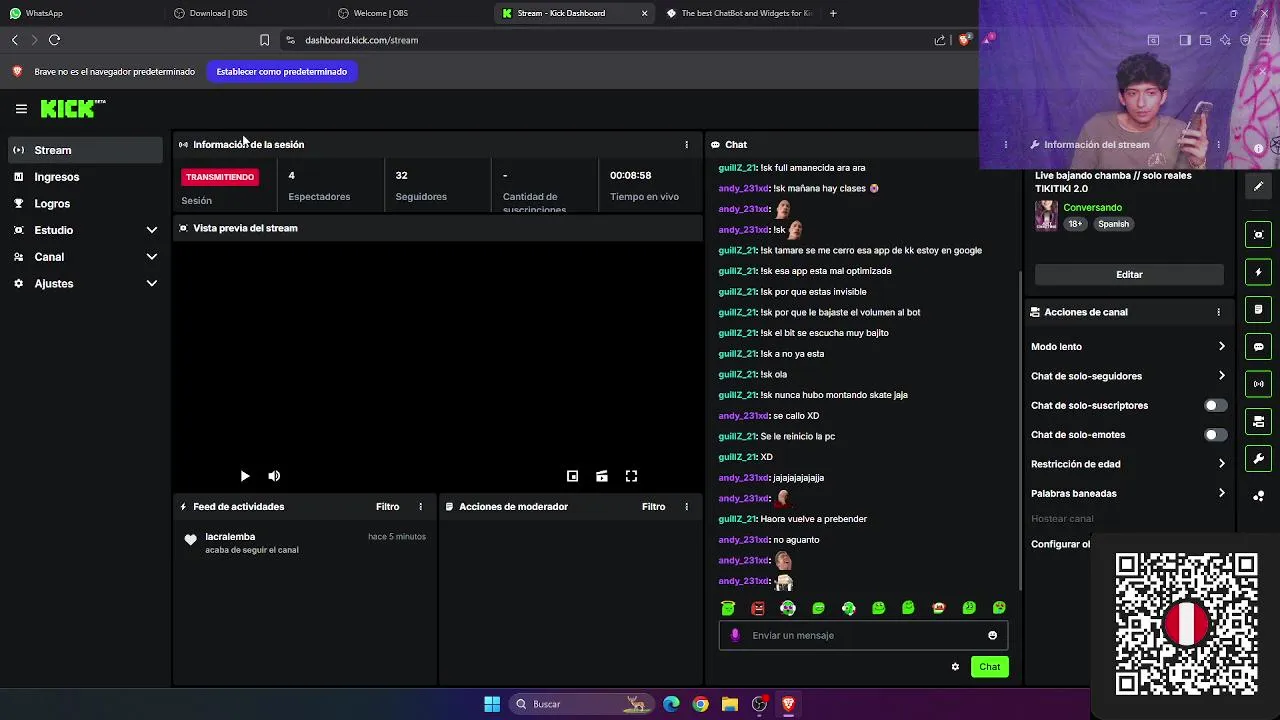Switch to the Welcome | OBS tab
The image size is (1280, 720).
[410, 13]
